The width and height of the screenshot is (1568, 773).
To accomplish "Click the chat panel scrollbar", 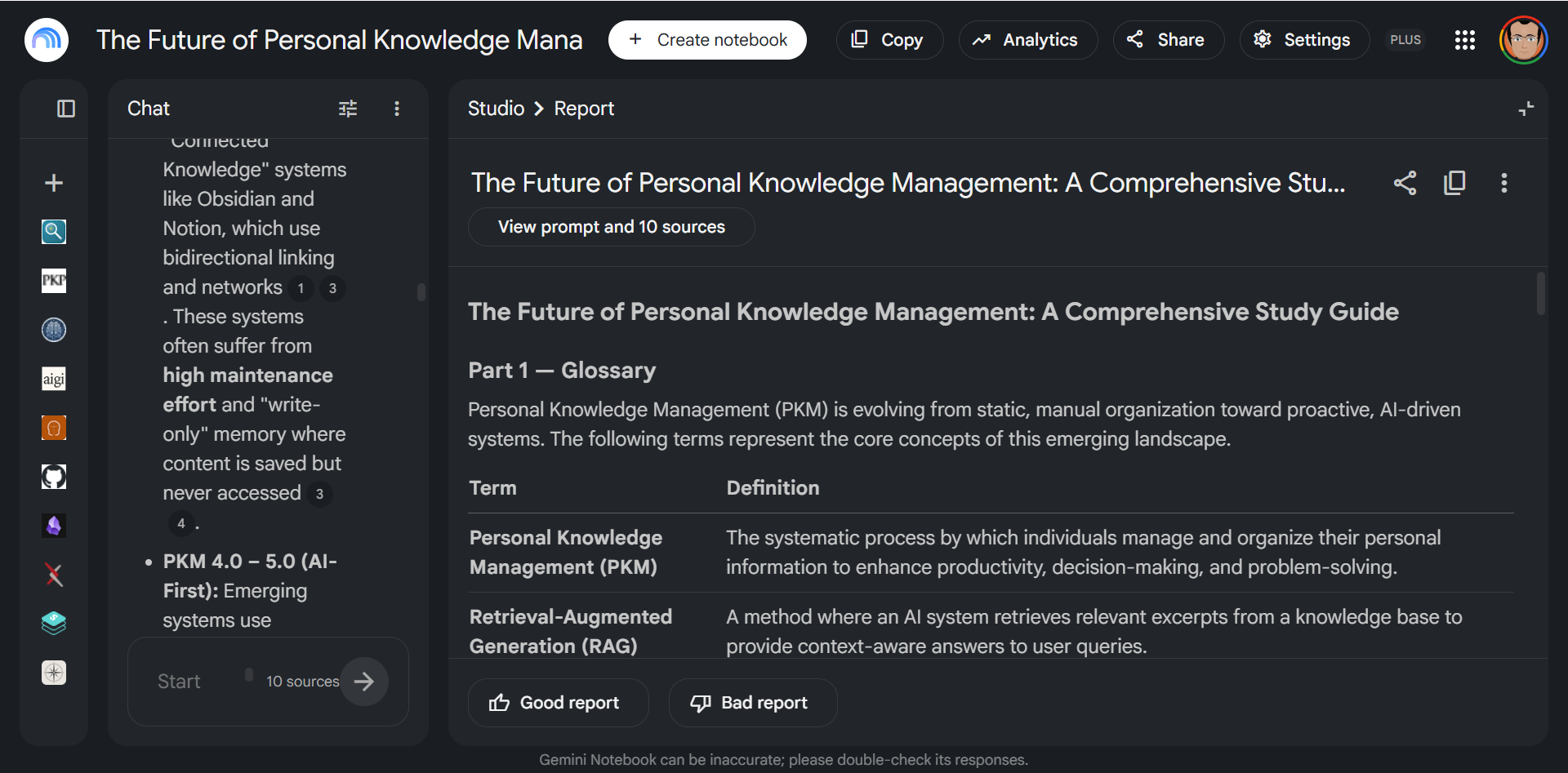I will (x=421, y=292).
